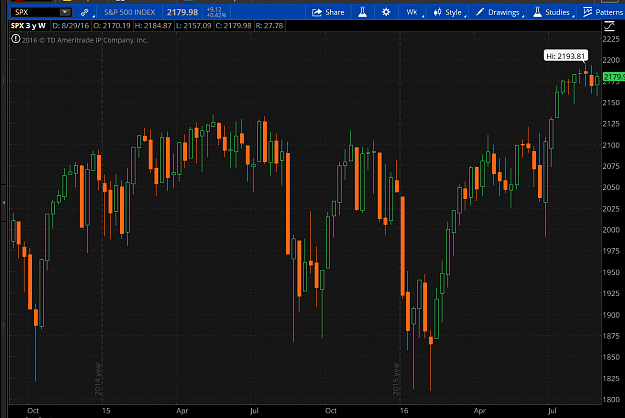Click the Hi: 2193.81 price bubble
This screenshot has height=418, width=625.
pyautogui.click(x=566, y=56)
